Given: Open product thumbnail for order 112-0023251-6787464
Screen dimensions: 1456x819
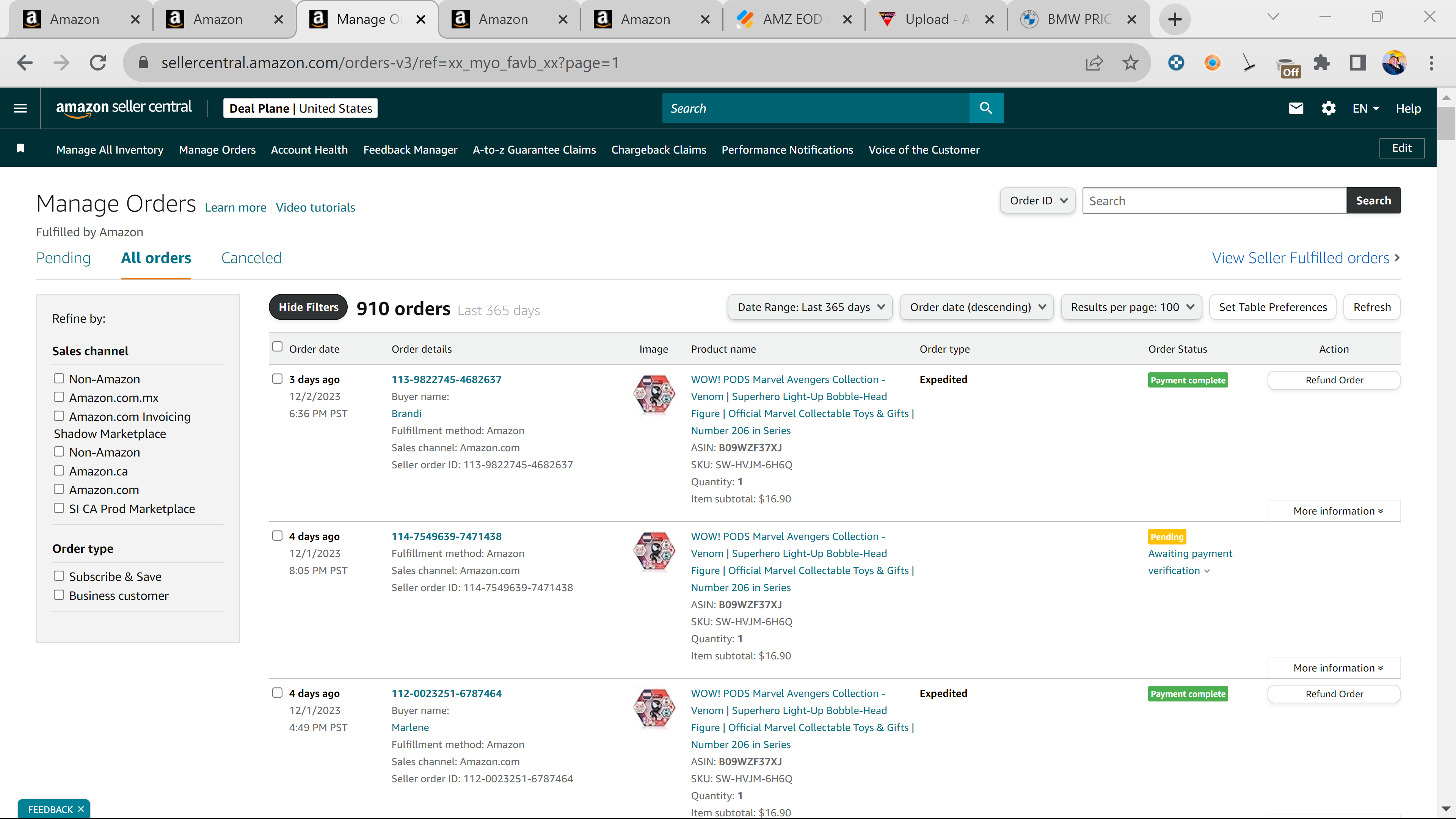Looking at the screenshot, I should (654, 708).
